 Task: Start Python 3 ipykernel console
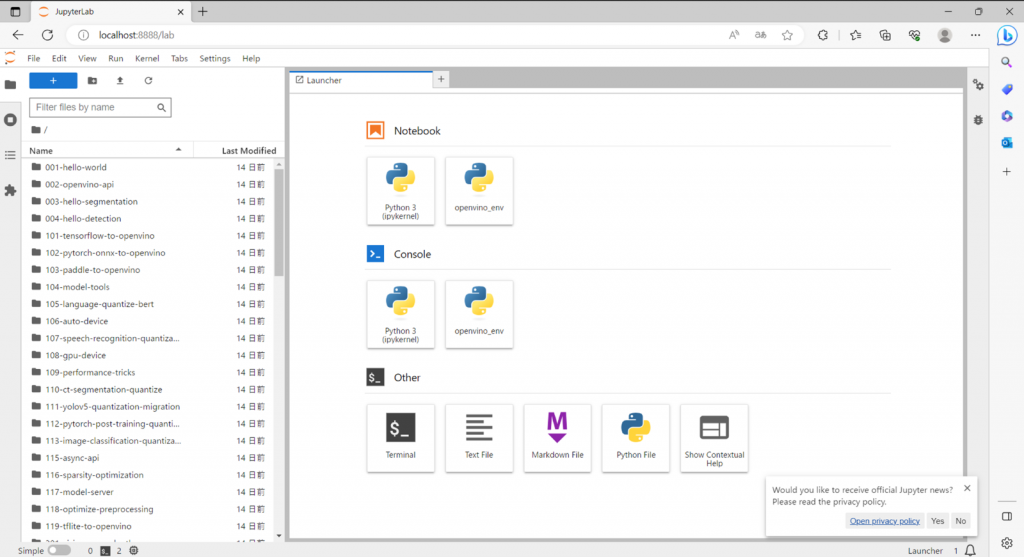tap(400, 314)
